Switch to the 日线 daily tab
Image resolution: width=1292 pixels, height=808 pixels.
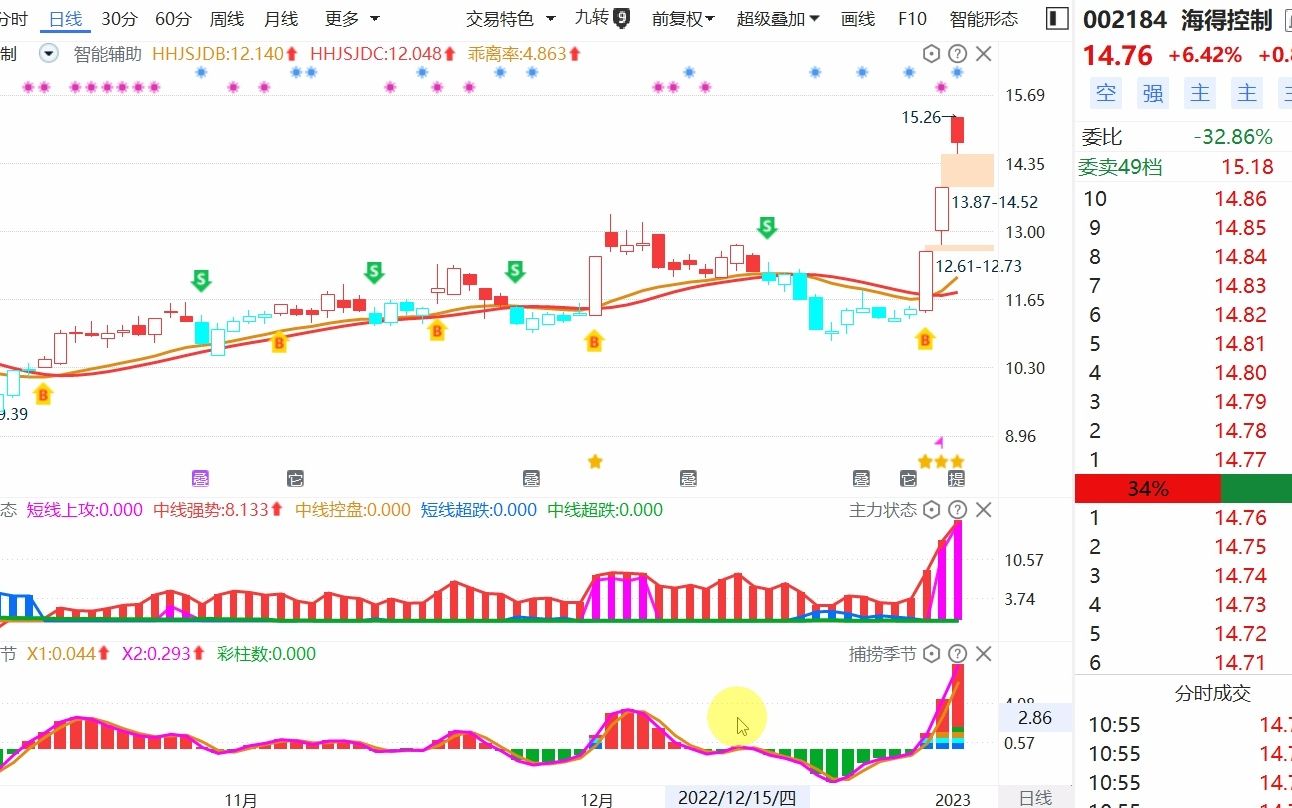[66, 18]
